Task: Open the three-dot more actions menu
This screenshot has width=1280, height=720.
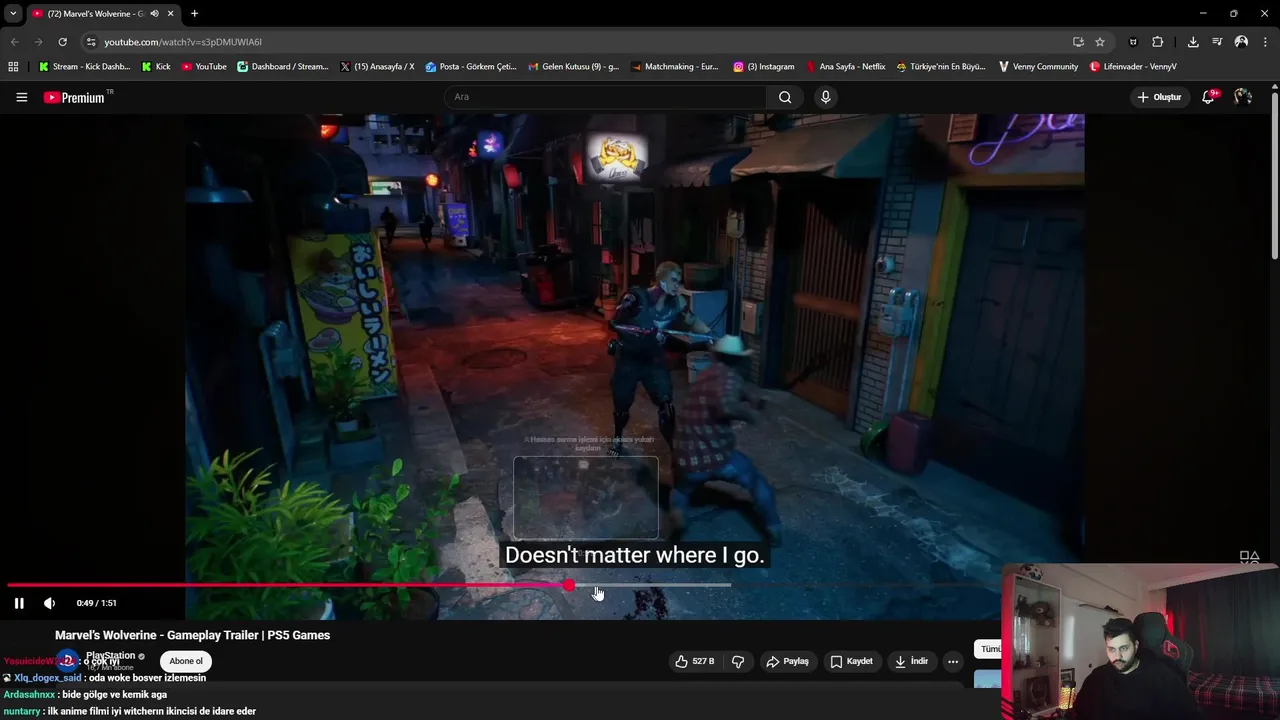Action: point(952,661)
